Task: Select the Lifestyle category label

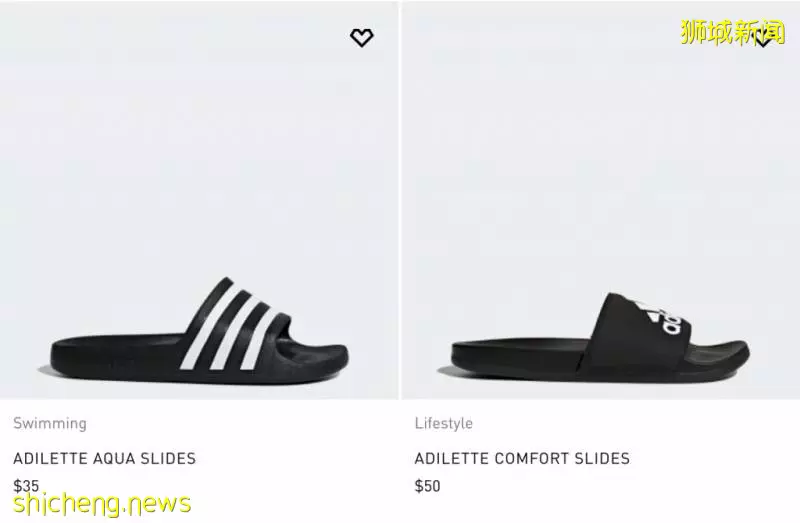Action: (x=444, y=424)
